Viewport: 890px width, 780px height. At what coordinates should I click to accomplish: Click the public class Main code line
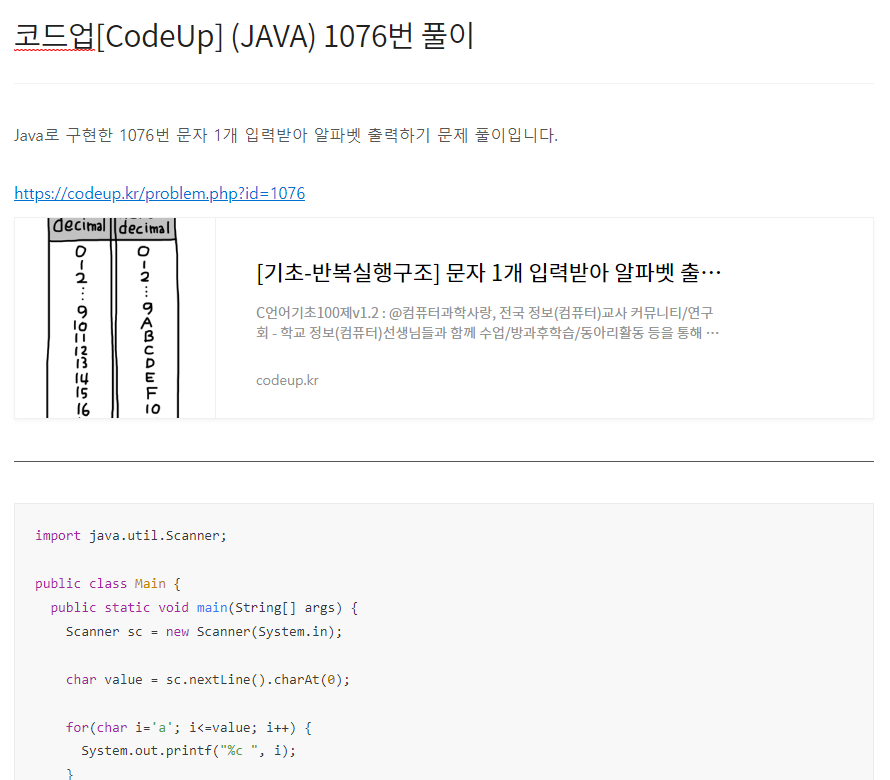pos(108,584)
